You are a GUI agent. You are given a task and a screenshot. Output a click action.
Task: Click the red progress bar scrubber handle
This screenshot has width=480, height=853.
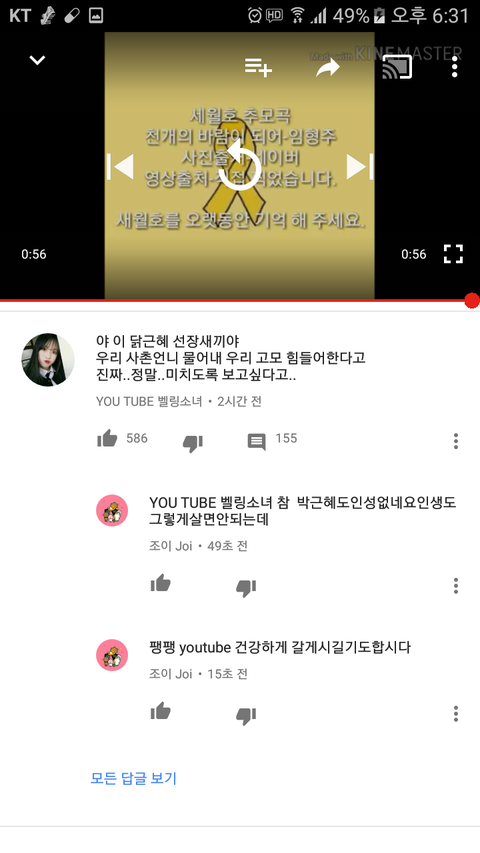tap(472, 300)
